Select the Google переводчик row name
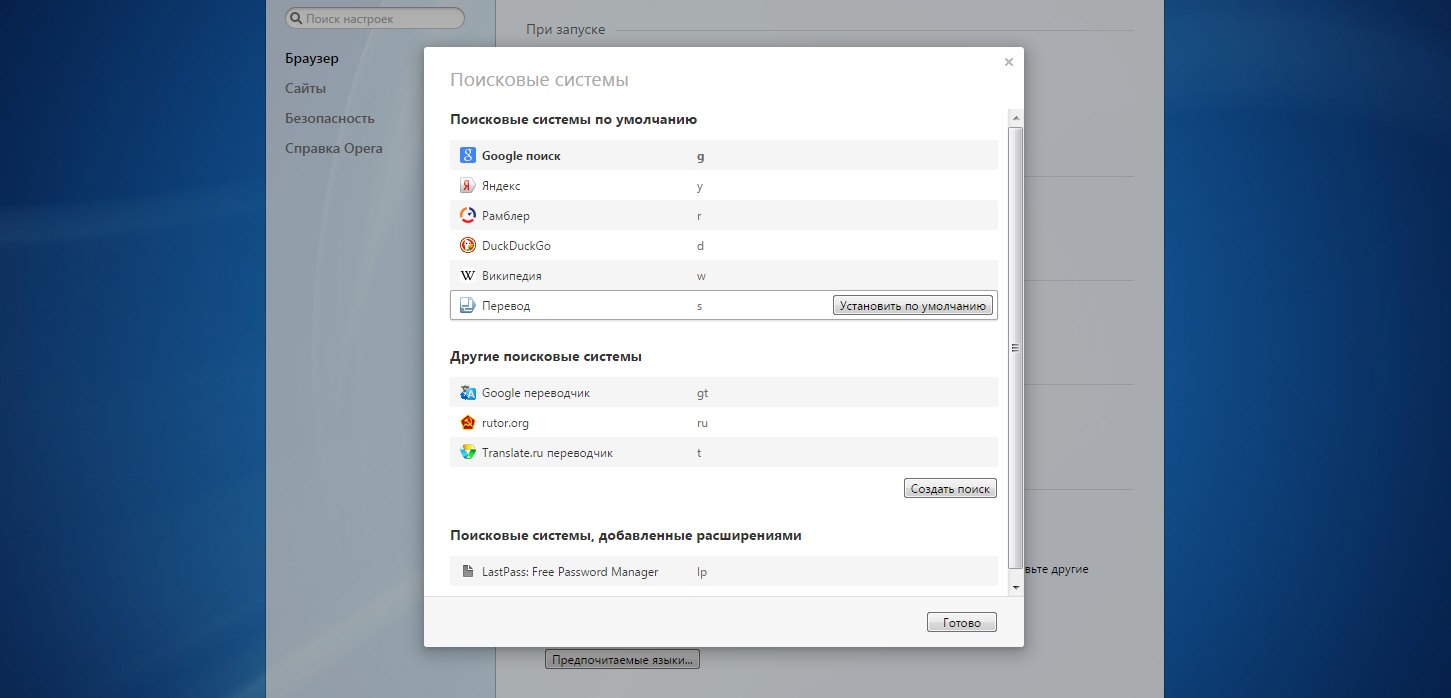 pyautogui.click(x=536, y=393)
